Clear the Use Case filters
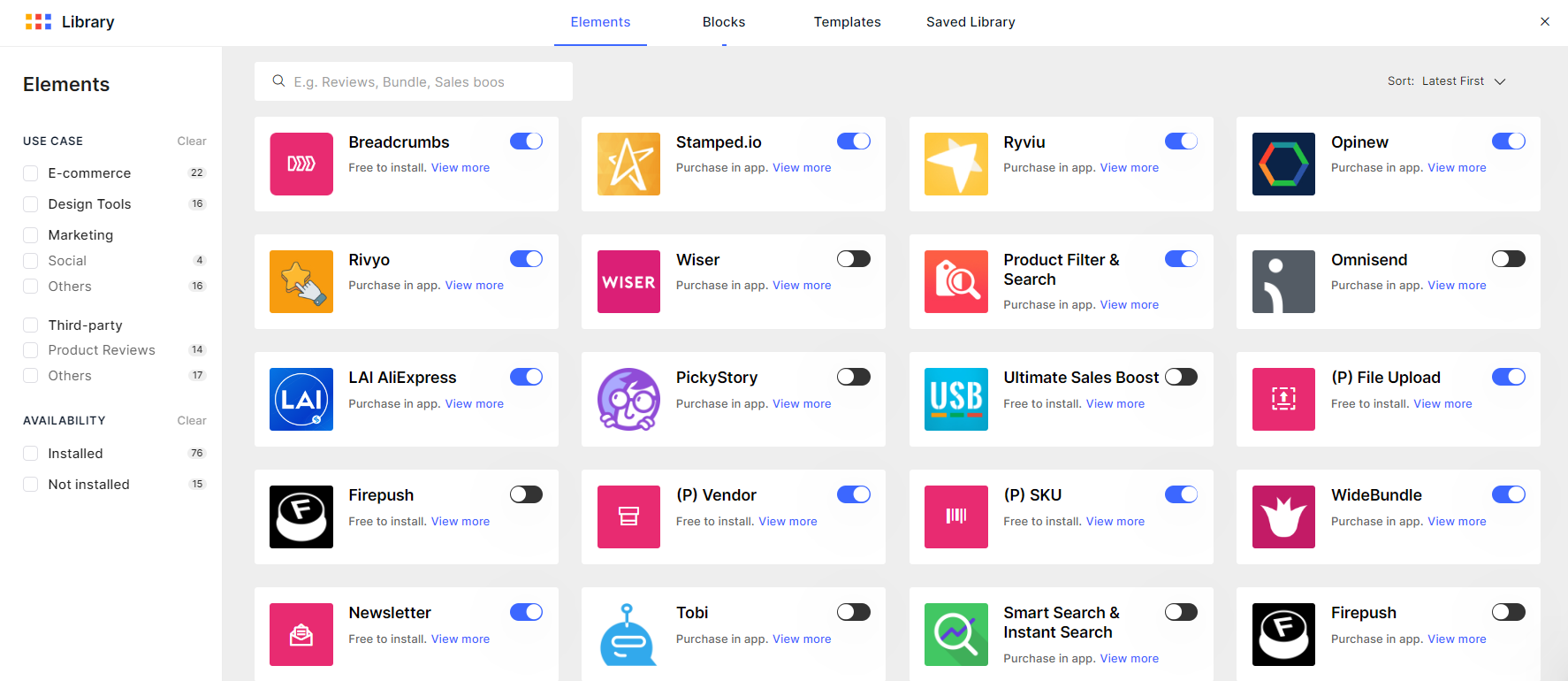Image resolution: width=1568 pixels, height=681 pixels. click(x=192, y=142)
